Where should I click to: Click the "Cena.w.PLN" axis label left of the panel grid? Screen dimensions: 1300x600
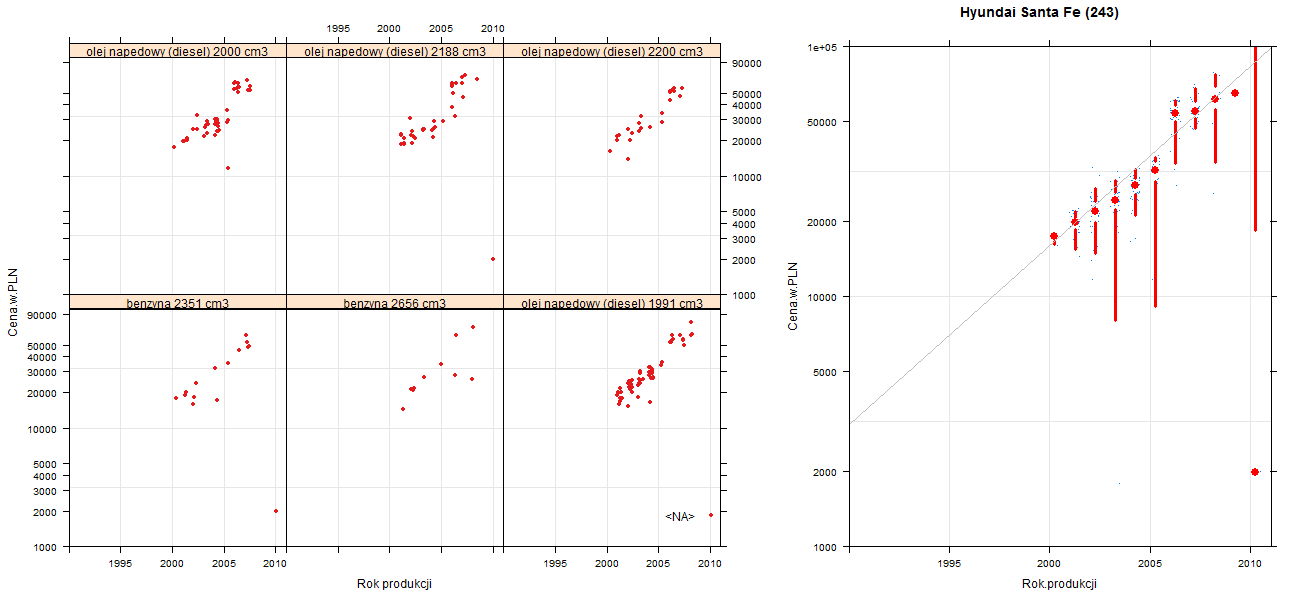[x=13, y=304]
